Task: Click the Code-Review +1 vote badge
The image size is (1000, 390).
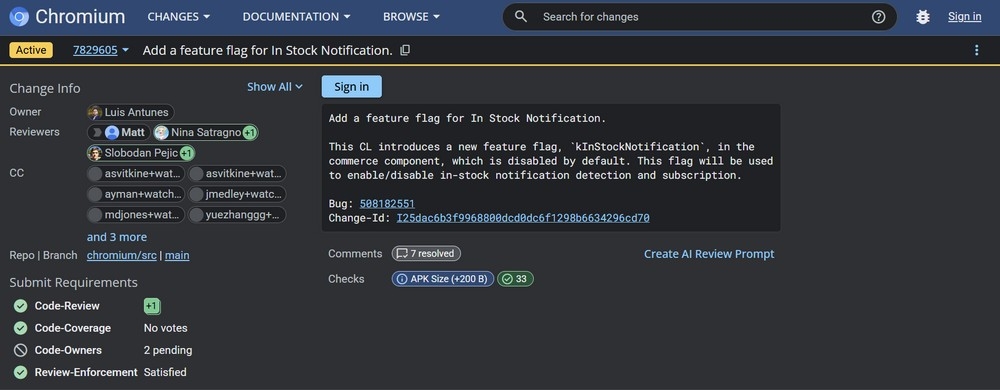Action: 152,306
